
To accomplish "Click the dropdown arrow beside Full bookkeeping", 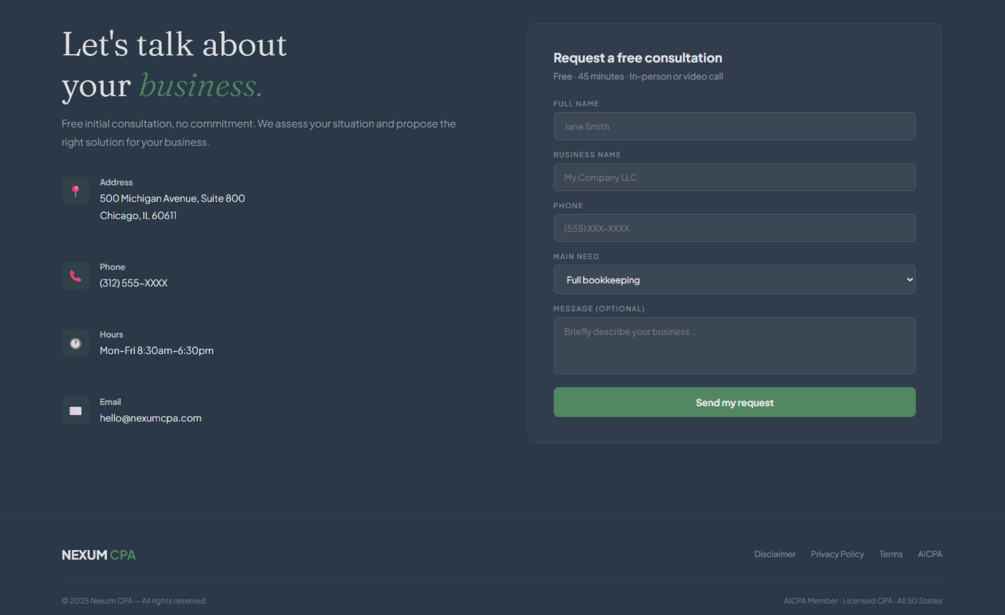I will pyautogui.click(x=909, y=279).
